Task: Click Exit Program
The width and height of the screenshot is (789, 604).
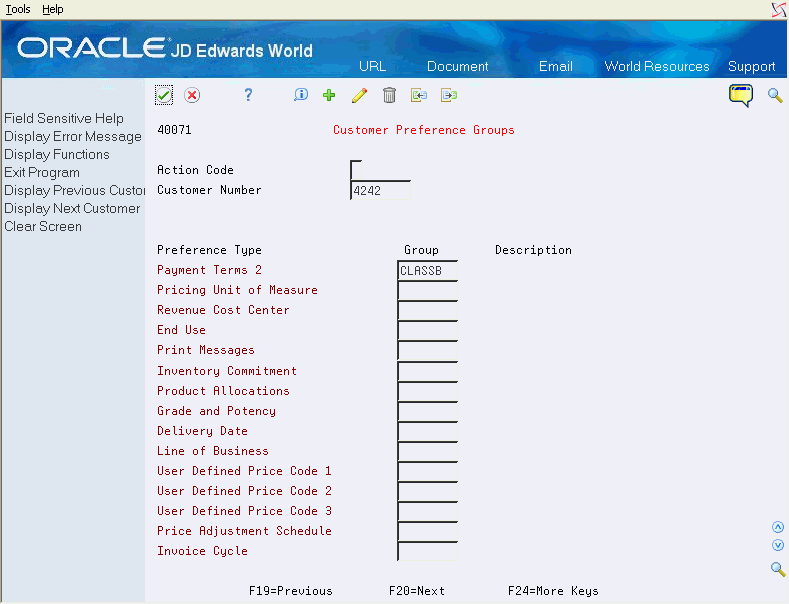Action: (x=42, y=173)
